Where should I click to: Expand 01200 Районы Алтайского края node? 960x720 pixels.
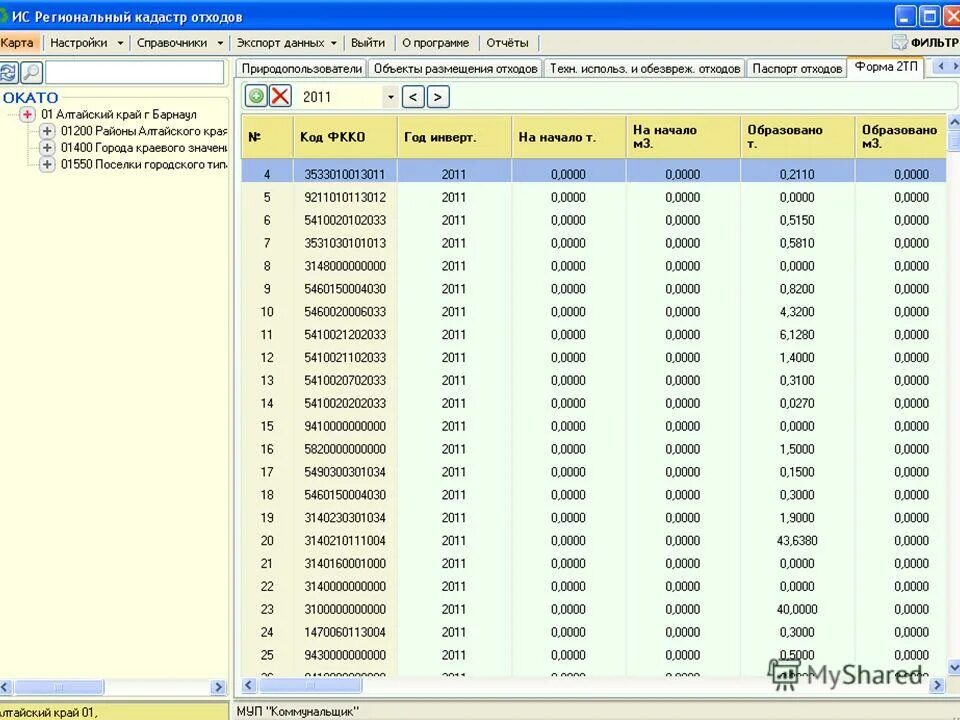(x=47, y=131)
